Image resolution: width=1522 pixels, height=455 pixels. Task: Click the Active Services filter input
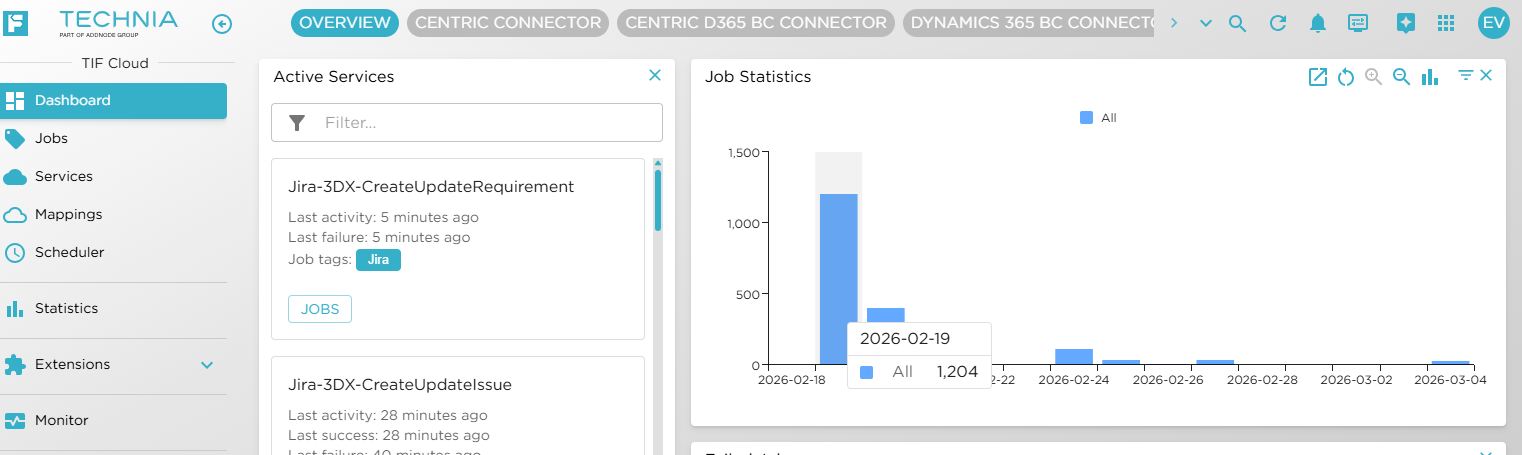point(467,123)
